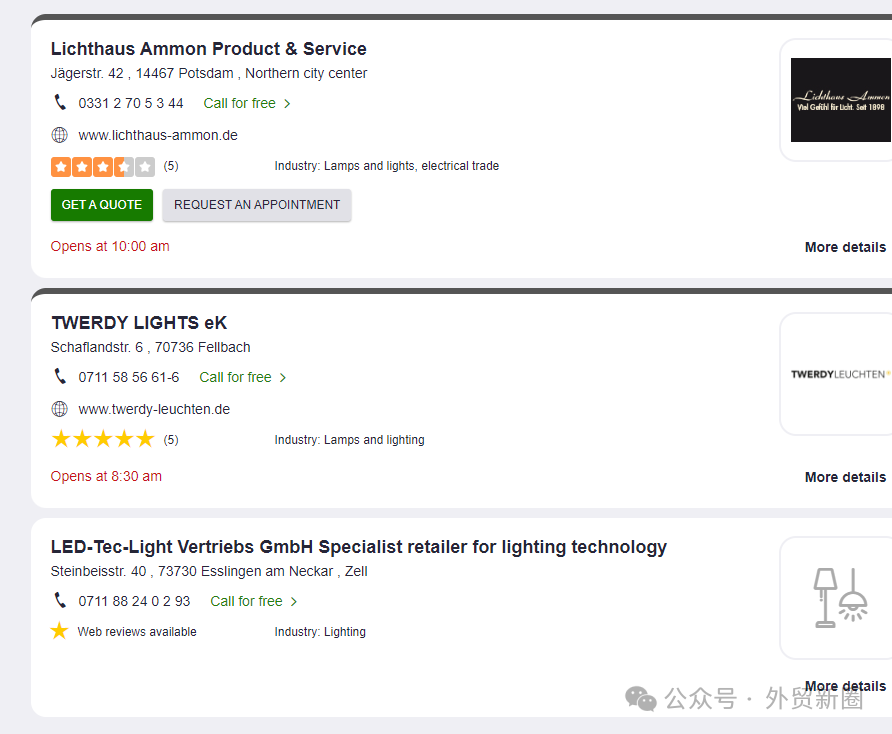This screenshot has width=892, height=734.
Task: Click Lichthaus Ammon's orange star rating
Action: 103,167
